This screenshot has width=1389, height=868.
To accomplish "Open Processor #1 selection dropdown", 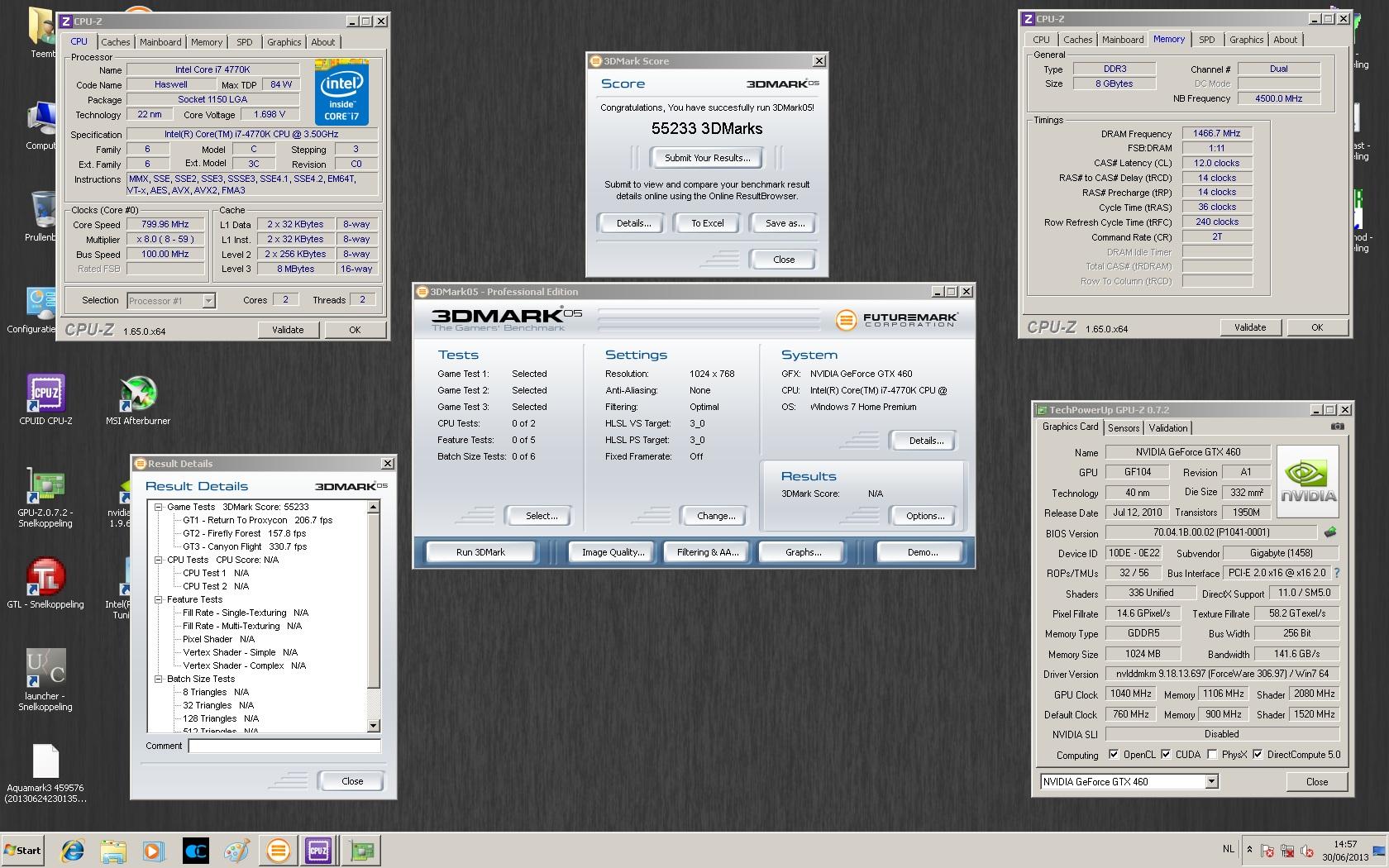I will point(208,301).
